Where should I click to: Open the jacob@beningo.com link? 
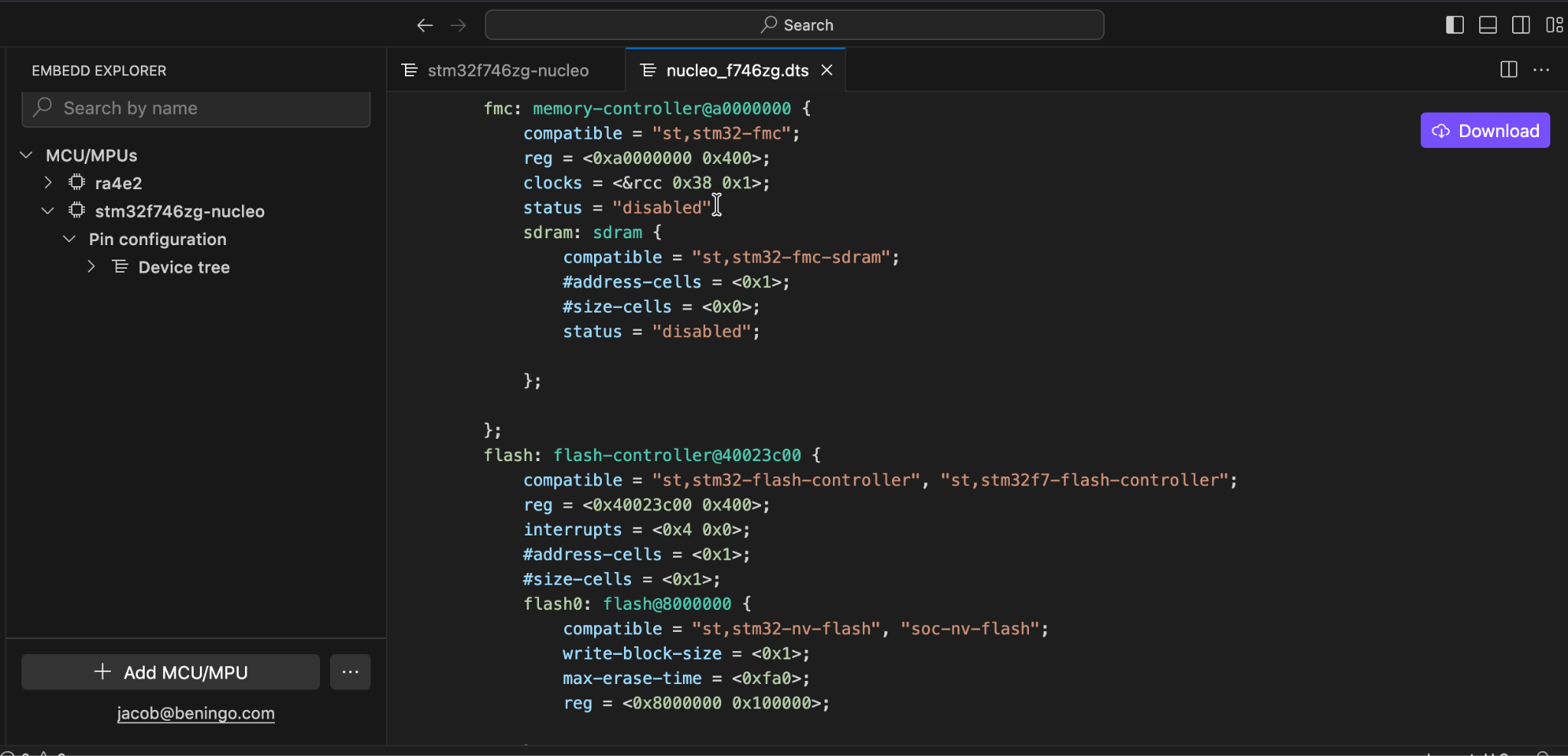click(x=195, y=713)
